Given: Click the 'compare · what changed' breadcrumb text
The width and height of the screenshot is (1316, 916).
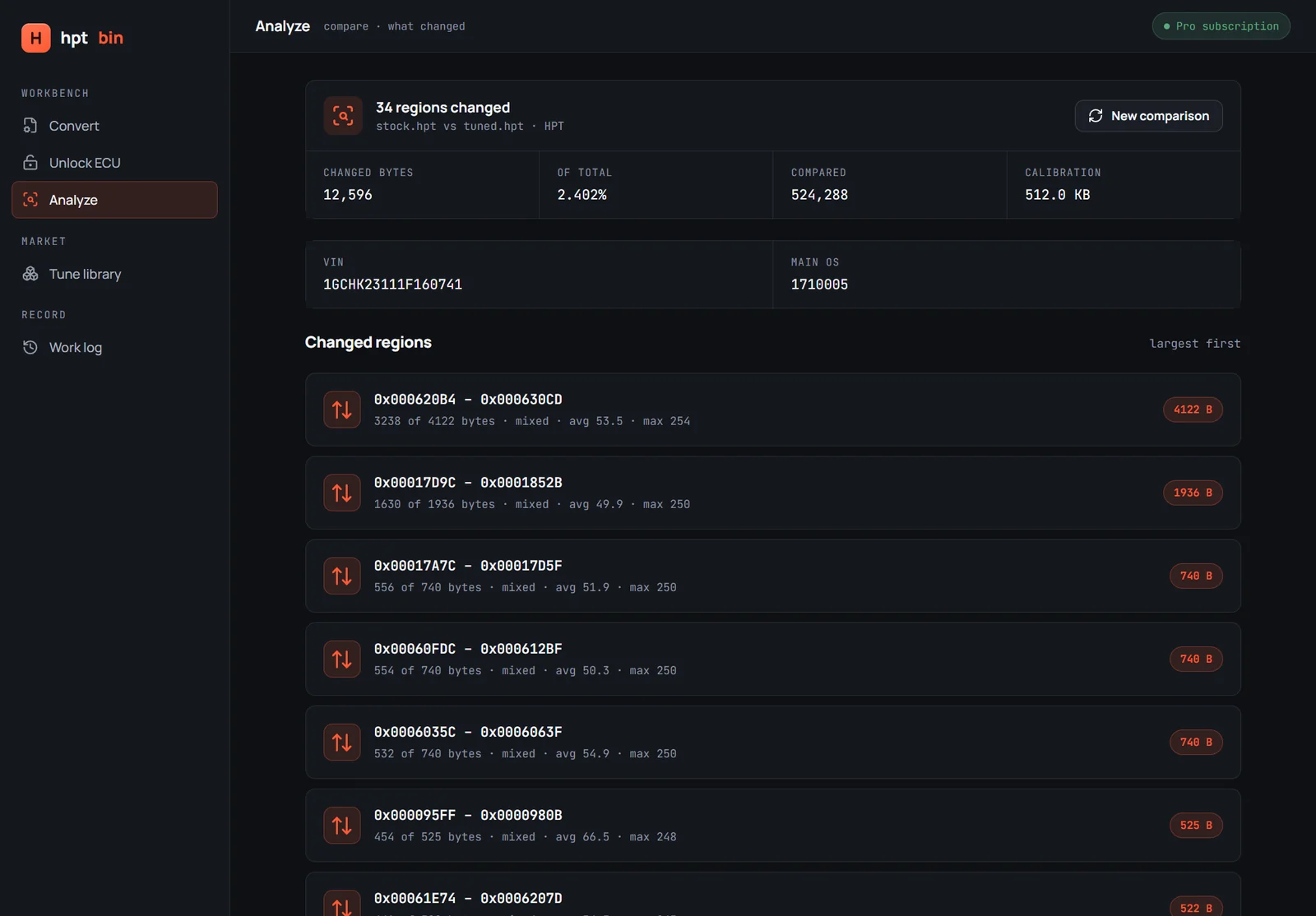Looking at the screenshot, I should 394,26.
